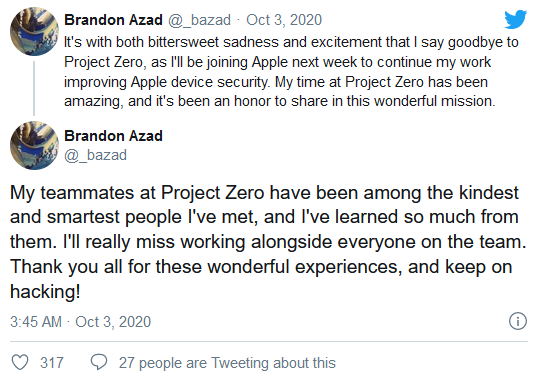Open Brandon Azad avatar in main tweet

34,145
